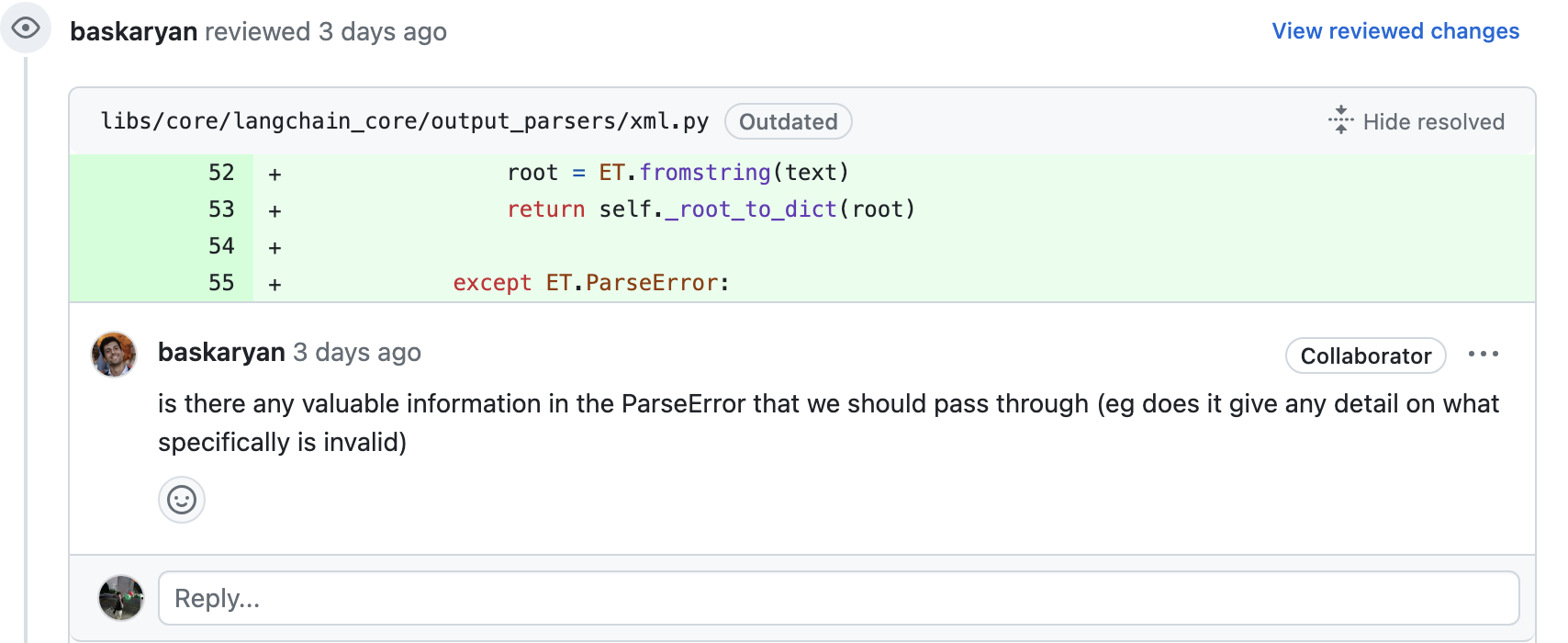Select line number 55 in diff

click(x=221, y=283)
